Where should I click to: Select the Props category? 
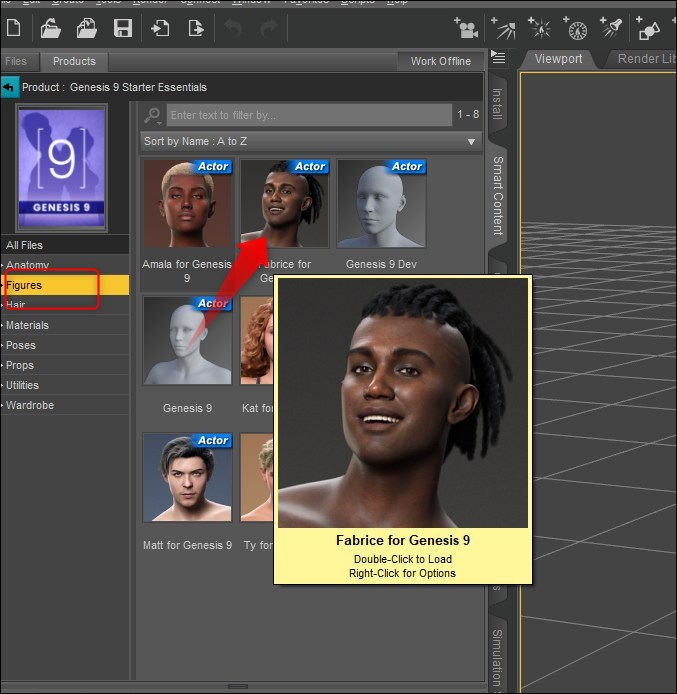point(65,365)
